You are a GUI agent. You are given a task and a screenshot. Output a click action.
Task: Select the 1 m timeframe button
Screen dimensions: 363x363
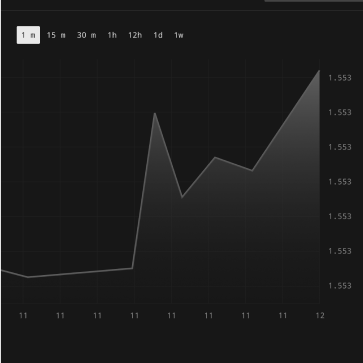[28, 35]
